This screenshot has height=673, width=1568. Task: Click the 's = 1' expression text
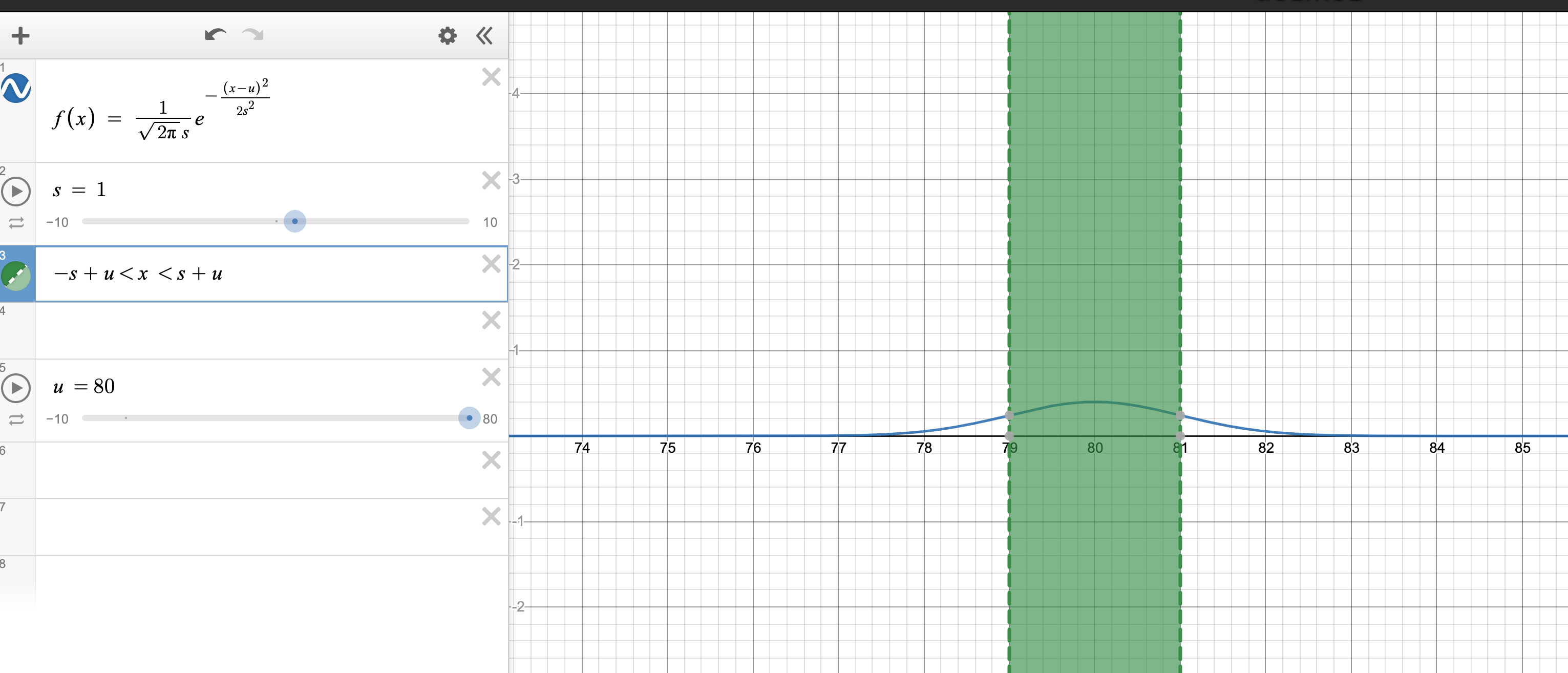click(x=80, y=190)
